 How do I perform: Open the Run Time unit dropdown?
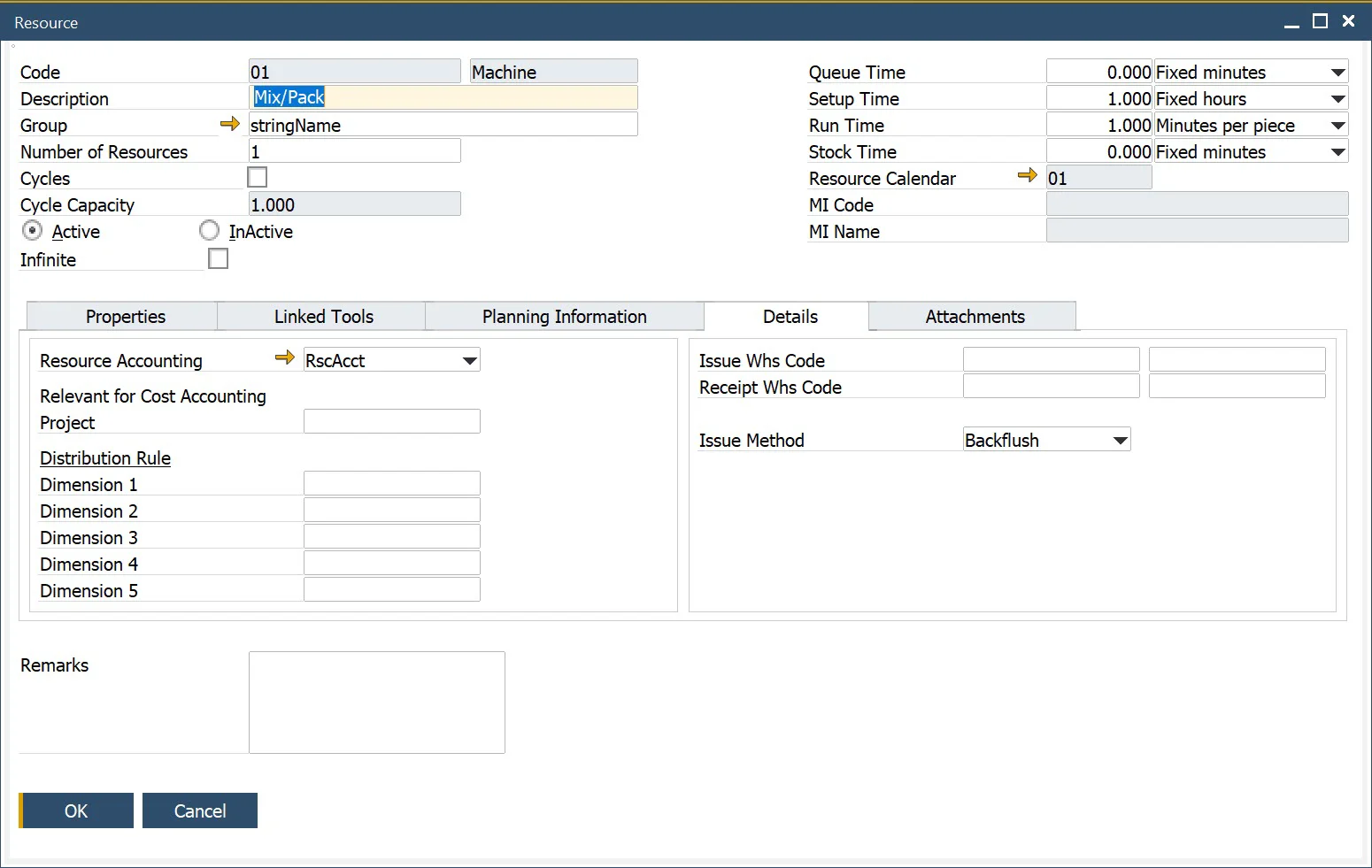1337,126
